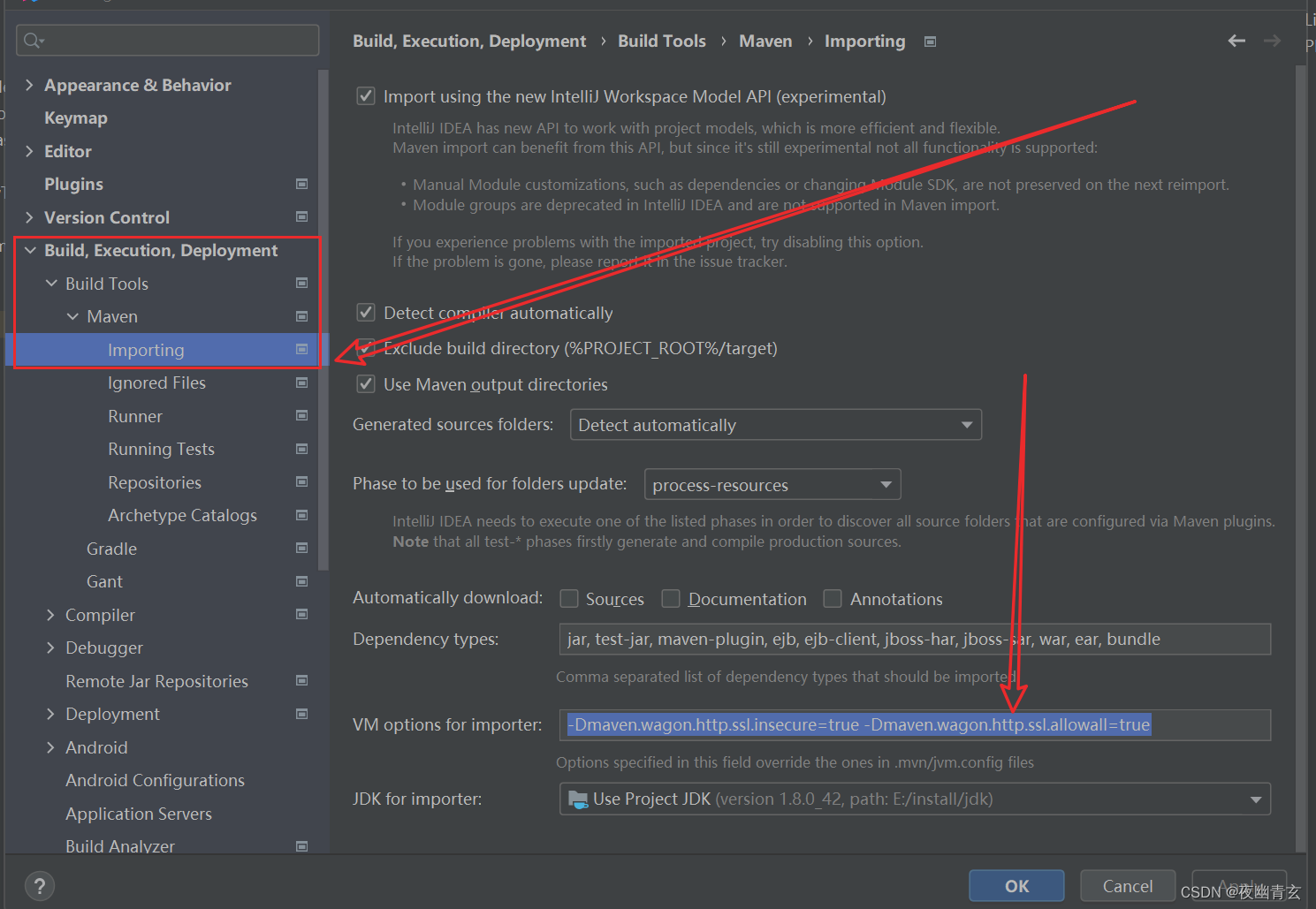
Task: Click the project-level icon beside Gant
Action: (x=301, y=581)
